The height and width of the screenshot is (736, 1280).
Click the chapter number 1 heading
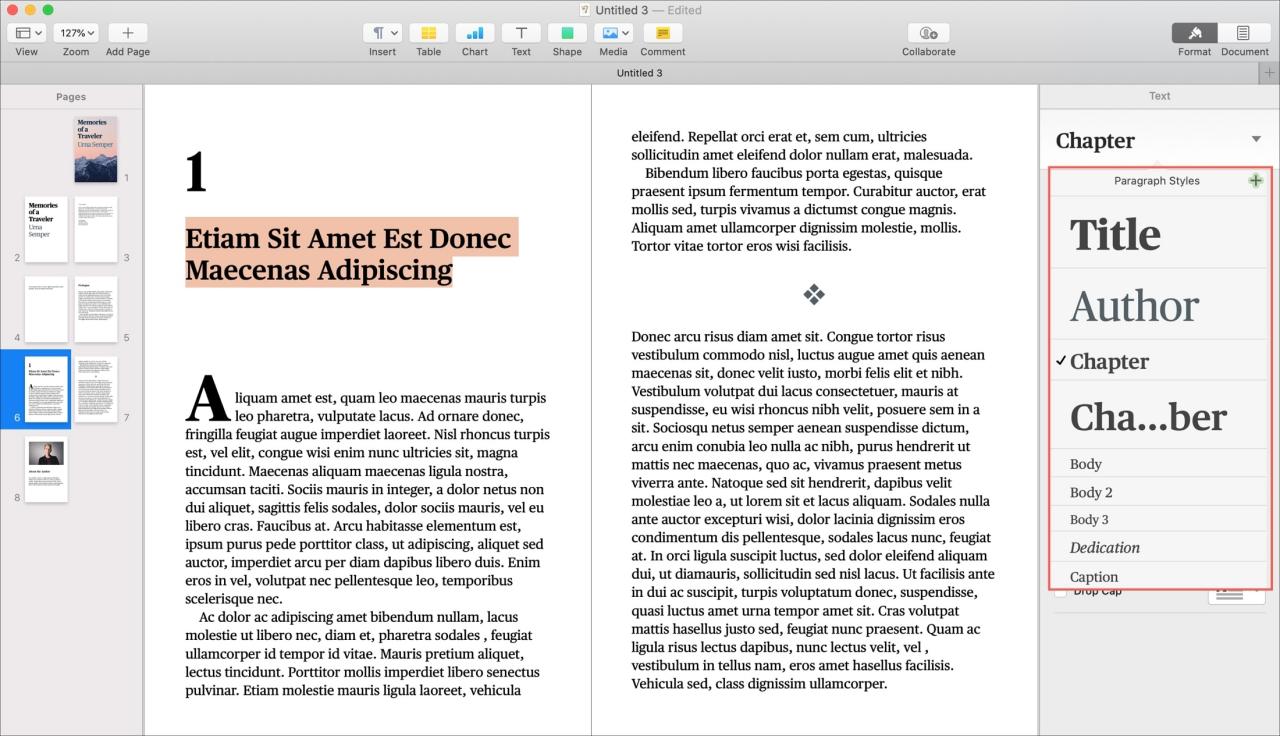[x=196, y=173]
